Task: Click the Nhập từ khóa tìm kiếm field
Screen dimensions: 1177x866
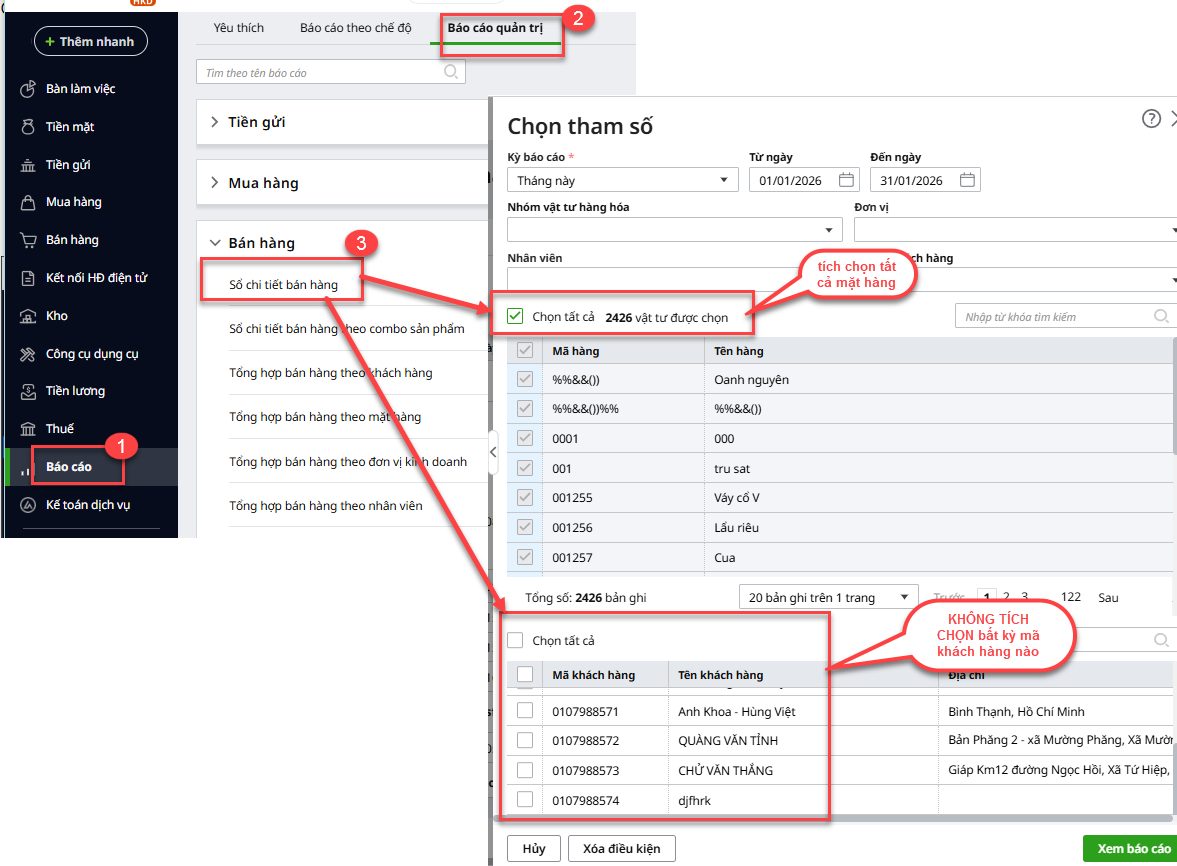Action: point(1055,317)
